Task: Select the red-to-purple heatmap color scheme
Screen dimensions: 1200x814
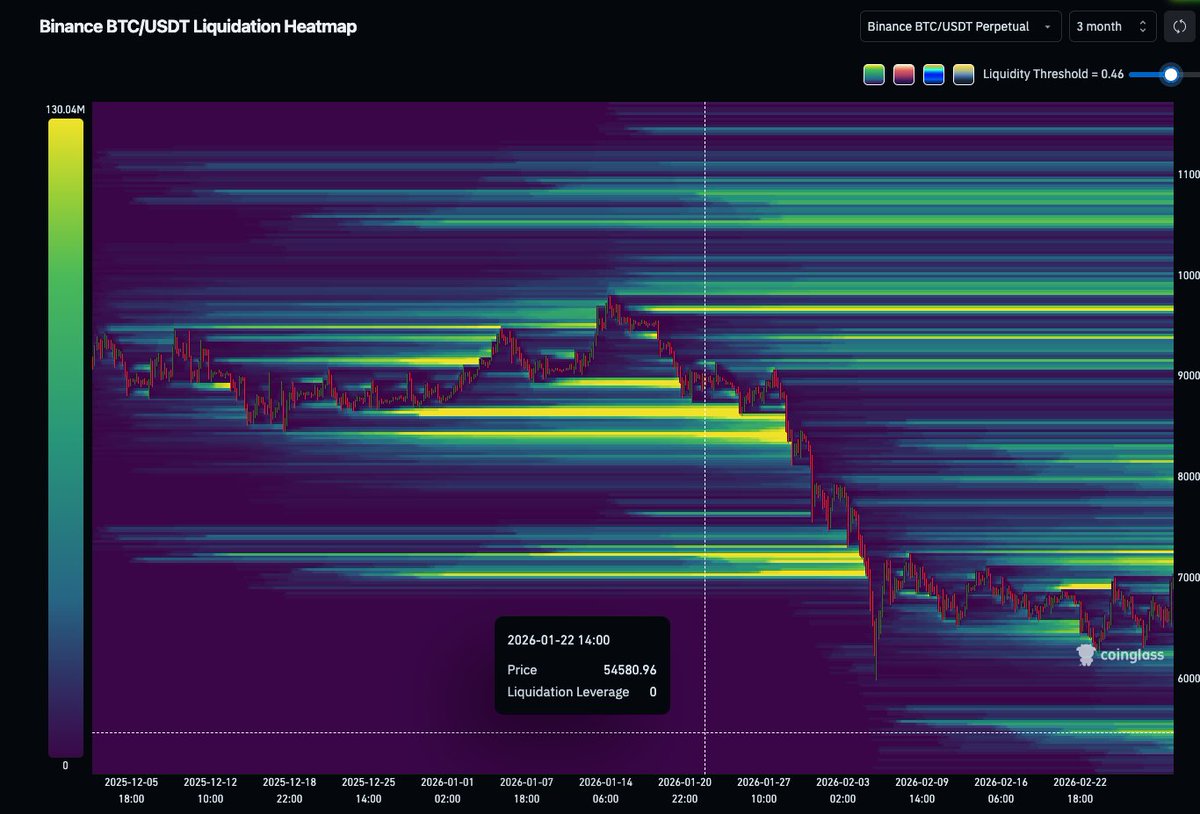Action: [x=904, y=74]
